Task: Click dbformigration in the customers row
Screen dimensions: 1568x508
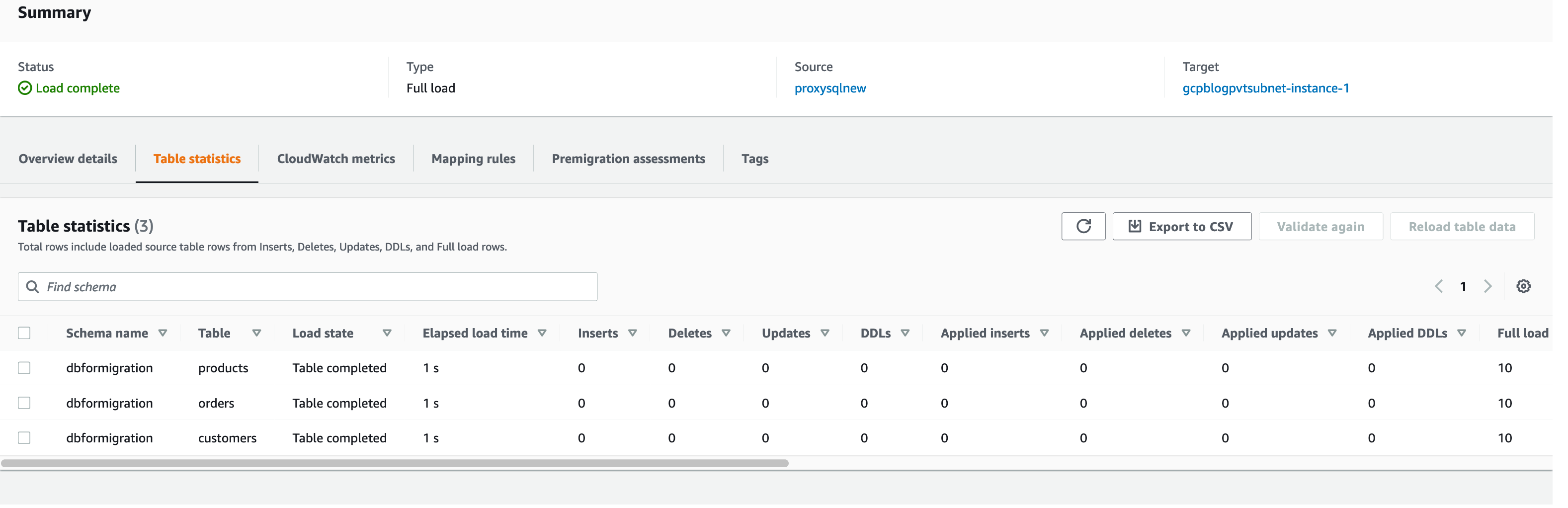Action: coord(110,442)
